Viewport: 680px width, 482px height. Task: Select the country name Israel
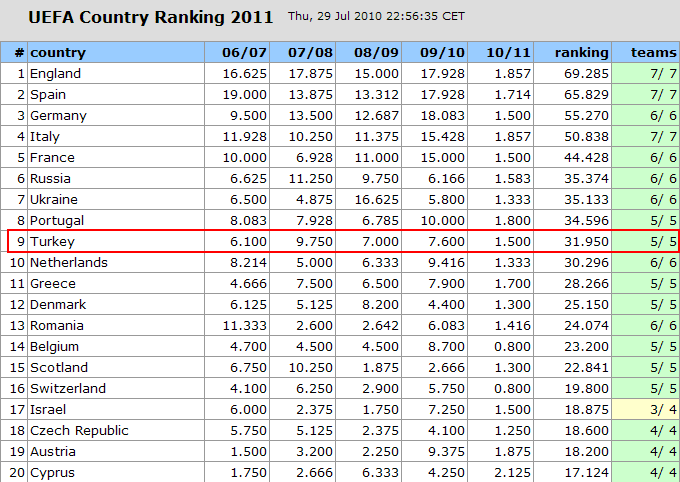[48, 410]
